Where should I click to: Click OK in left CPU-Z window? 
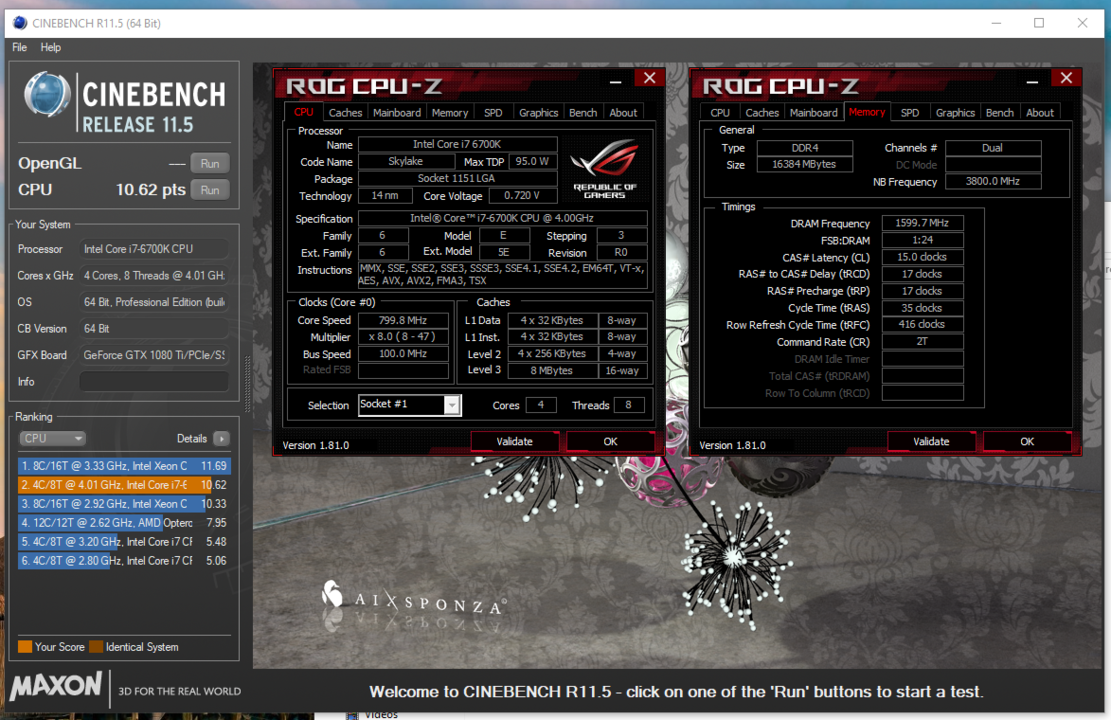(610, 441)
